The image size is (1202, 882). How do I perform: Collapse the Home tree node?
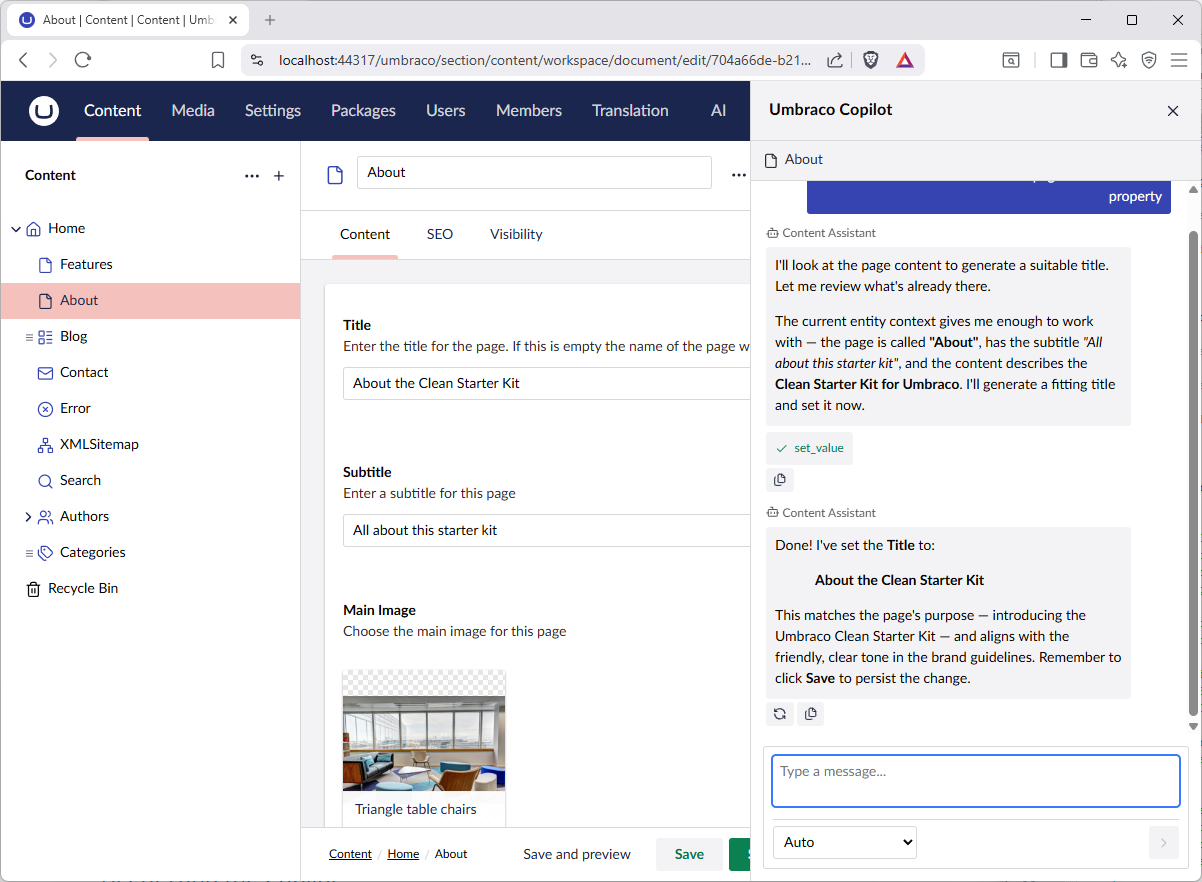[x=16, y=228]
